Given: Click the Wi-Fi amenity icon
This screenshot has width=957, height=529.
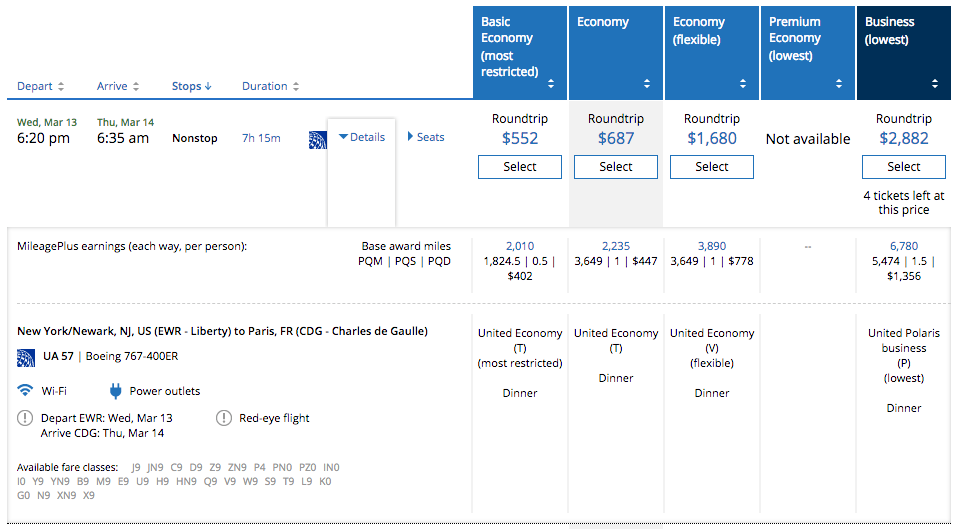Looking at the screenshot, I should coord(25,390).
